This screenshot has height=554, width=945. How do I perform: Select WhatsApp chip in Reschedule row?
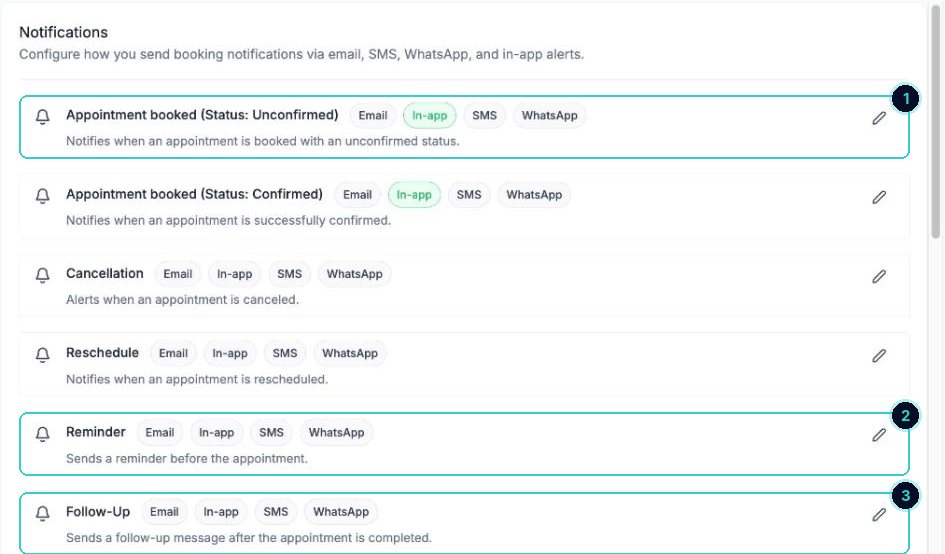tap(350, 353)
